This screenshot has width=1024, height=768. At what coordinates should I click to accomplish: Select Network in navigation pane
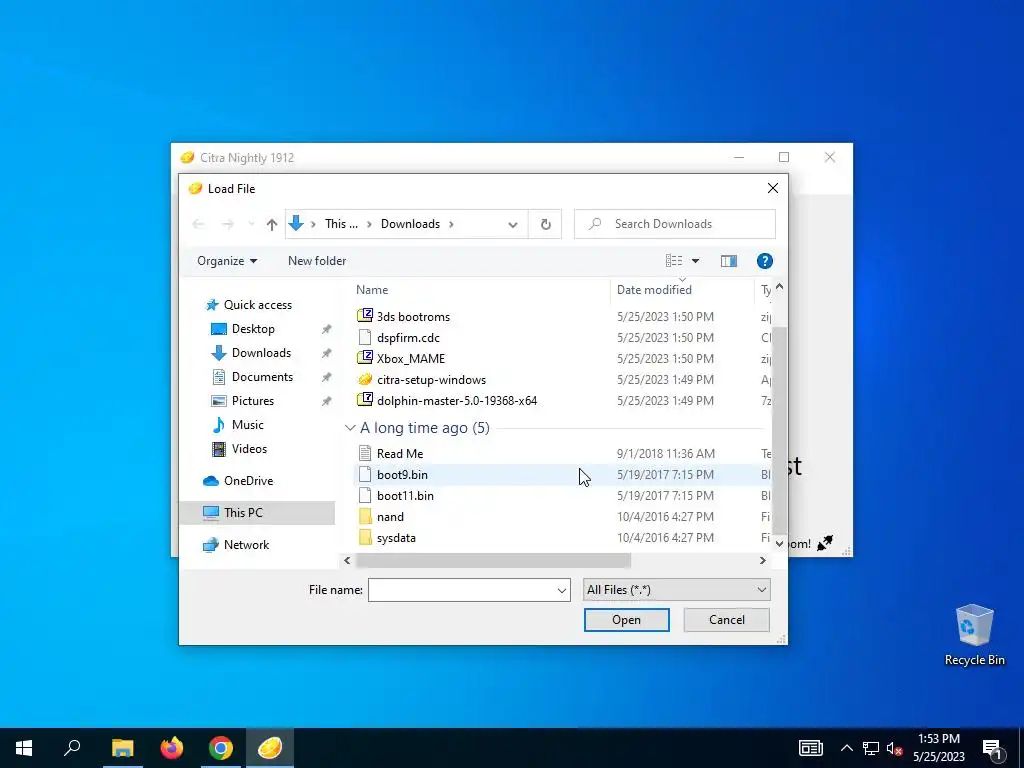pos(246,545)
